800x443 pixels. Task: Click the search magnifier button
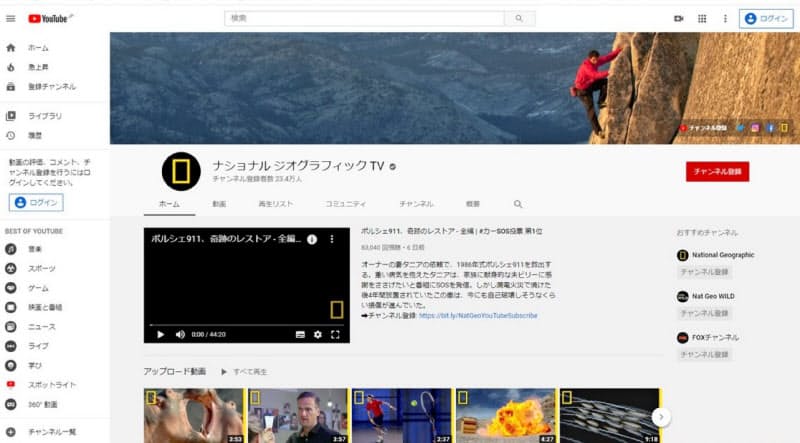pos(518,18)
